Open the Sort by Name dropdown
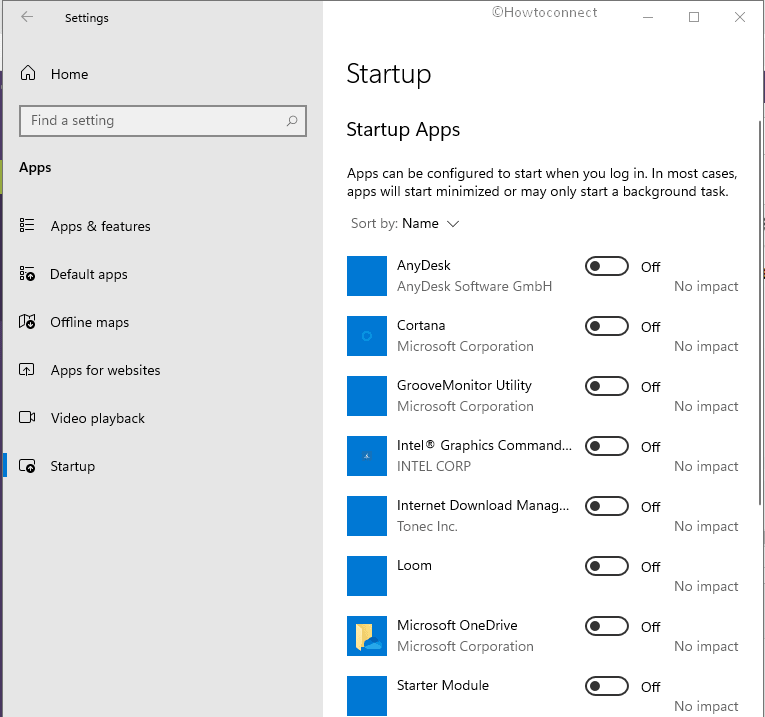This screenshot has height=717, width=765. coord(405,223)
